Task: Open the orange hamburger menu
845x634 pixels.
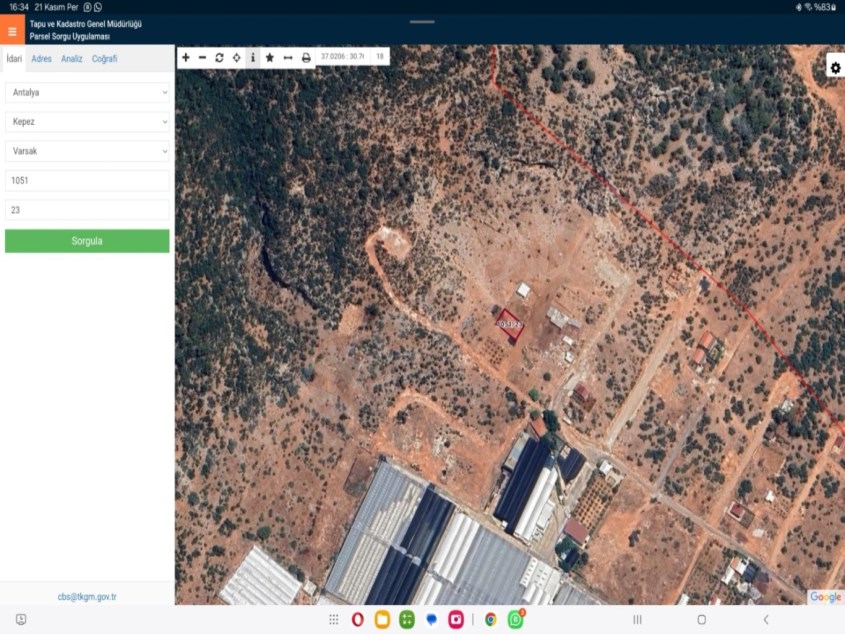Action: click(x=12, y=31)
